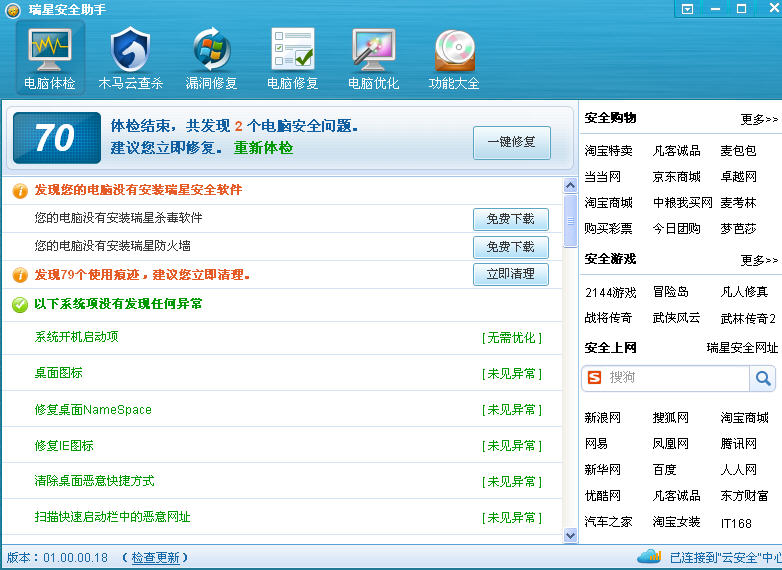Click the 立即清理 clean now button

pos(511,274)
